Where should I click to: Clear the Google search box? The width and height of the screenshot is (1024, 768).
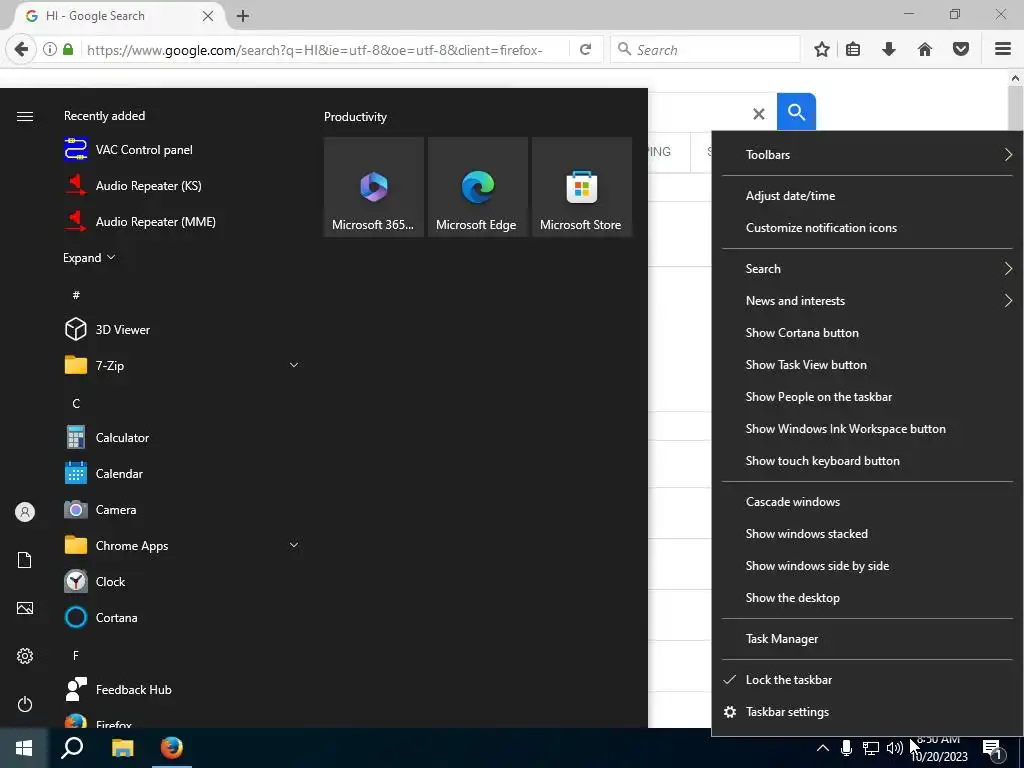[x=759, y=114]
